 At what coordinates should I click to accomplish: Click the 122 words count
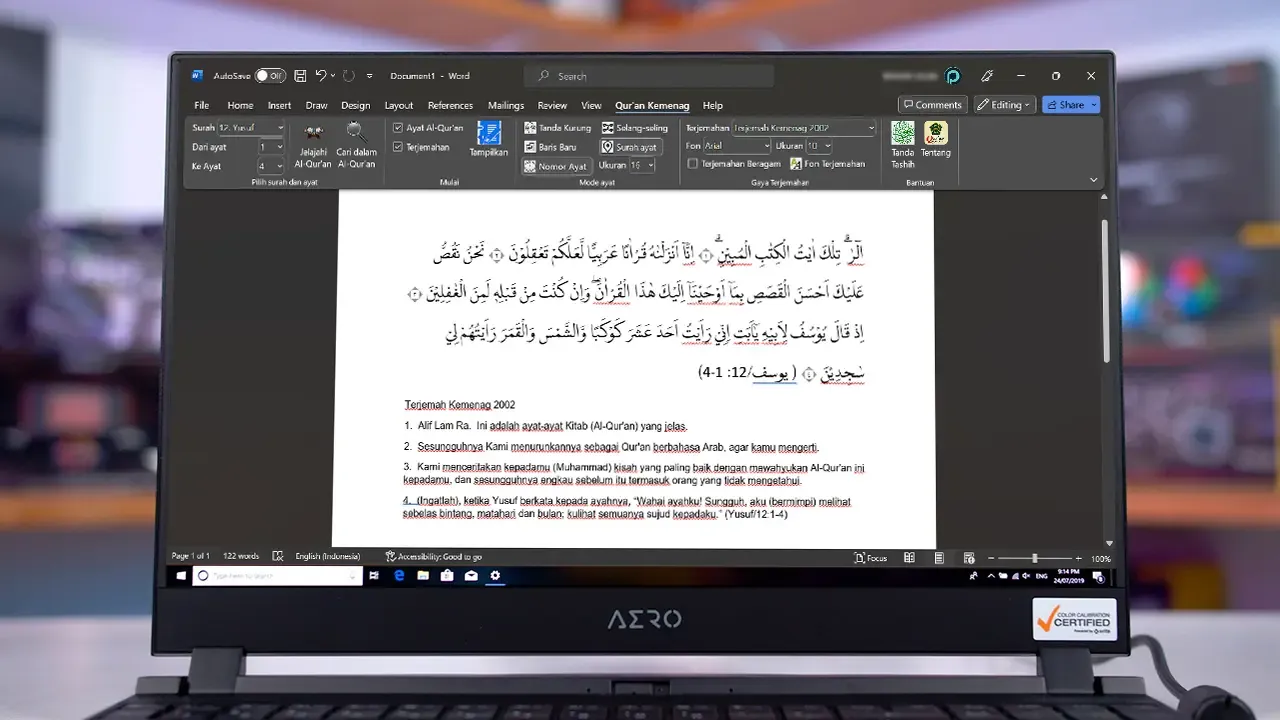pos(241,557)
